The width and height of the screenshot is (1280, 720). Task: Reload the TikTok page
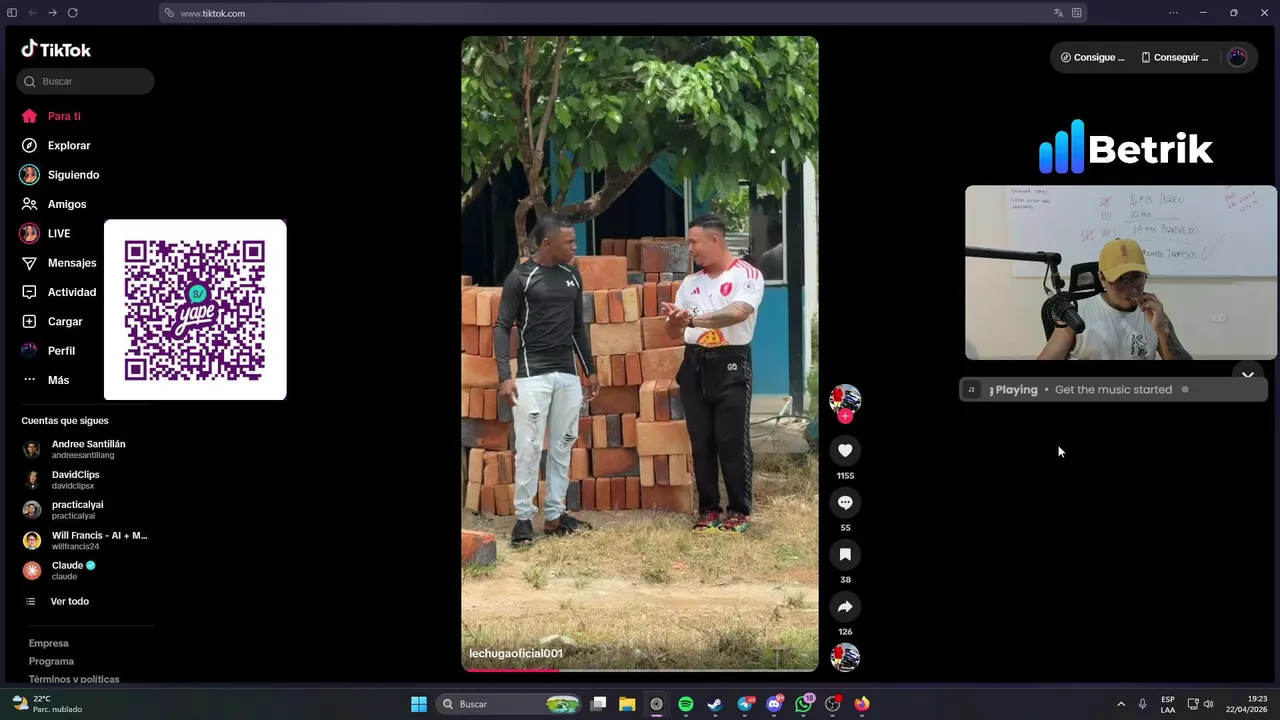coord(73,13)
